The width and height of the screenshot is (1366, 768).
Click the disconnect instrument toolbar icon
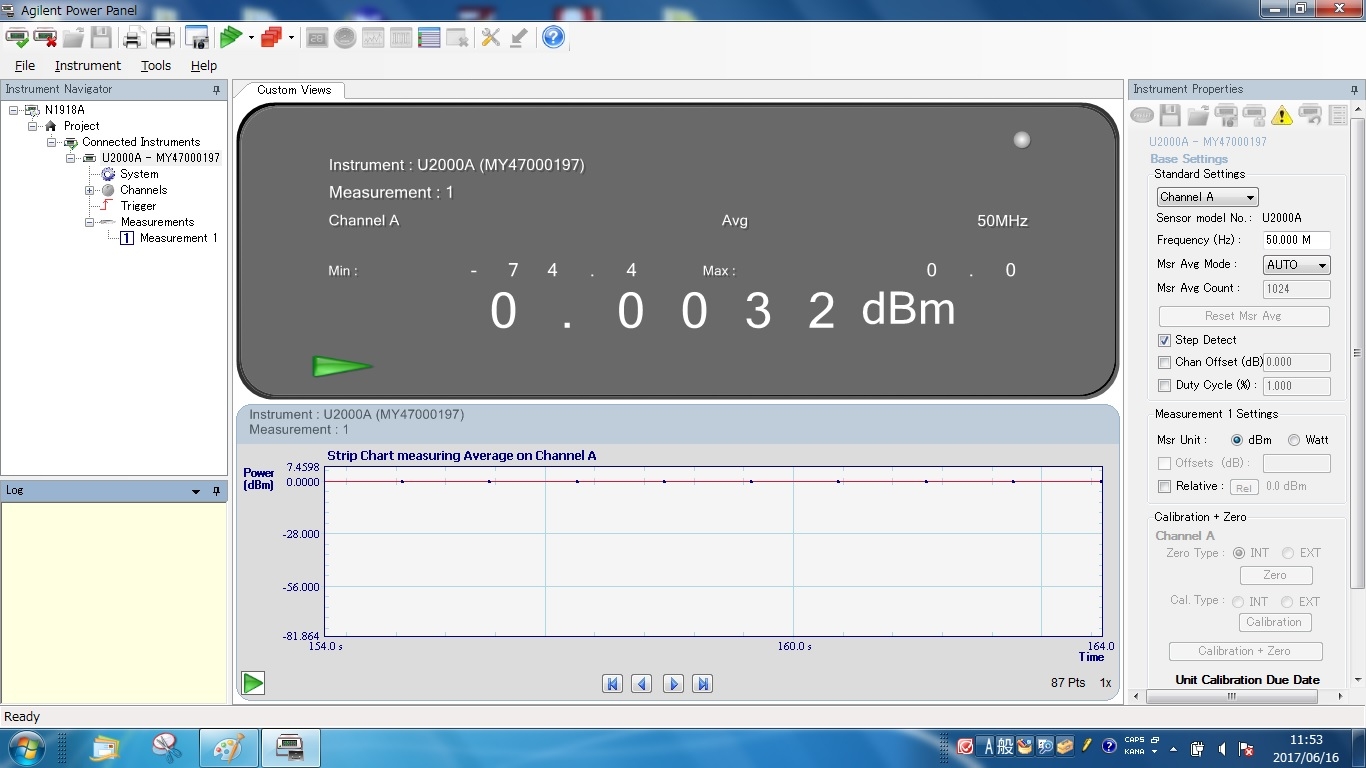click(x=45, y=38)
